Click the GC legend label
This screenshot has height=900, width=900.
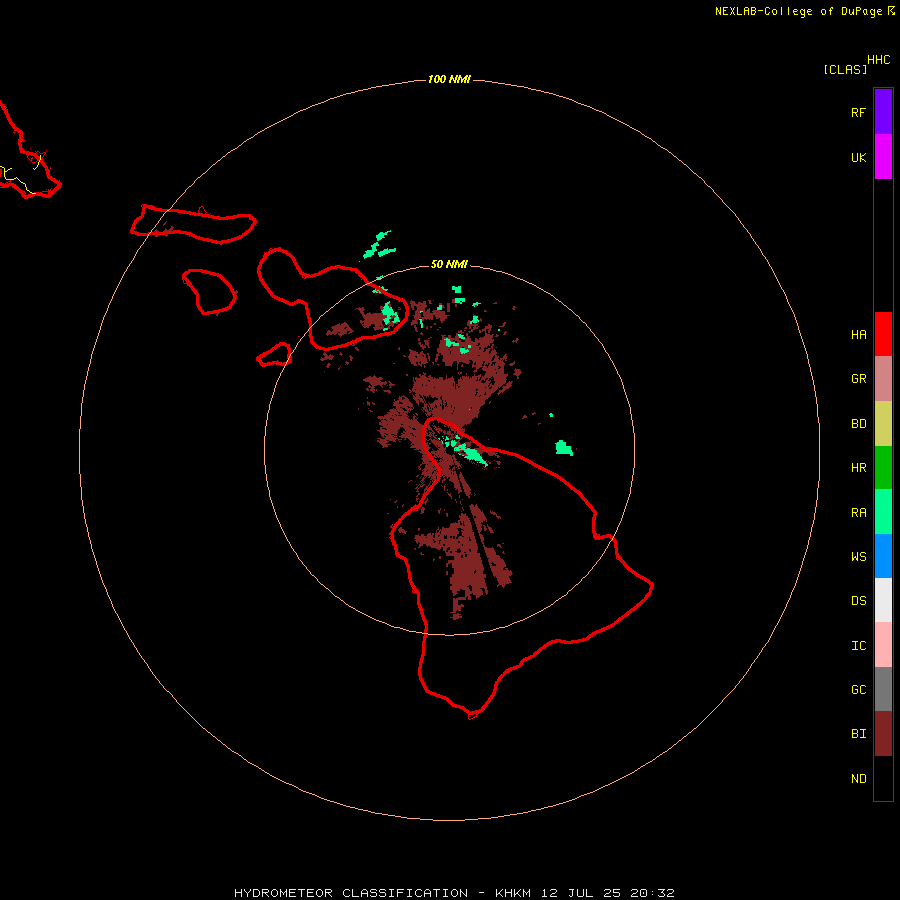[858, 690]
